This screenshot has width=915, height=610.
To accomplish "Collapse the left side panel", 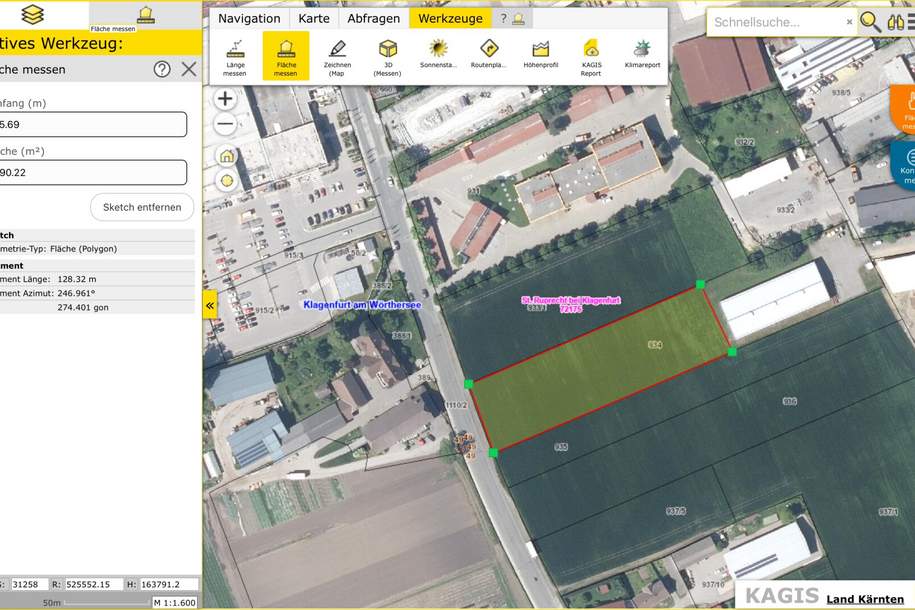I will (x=210, y=305).
